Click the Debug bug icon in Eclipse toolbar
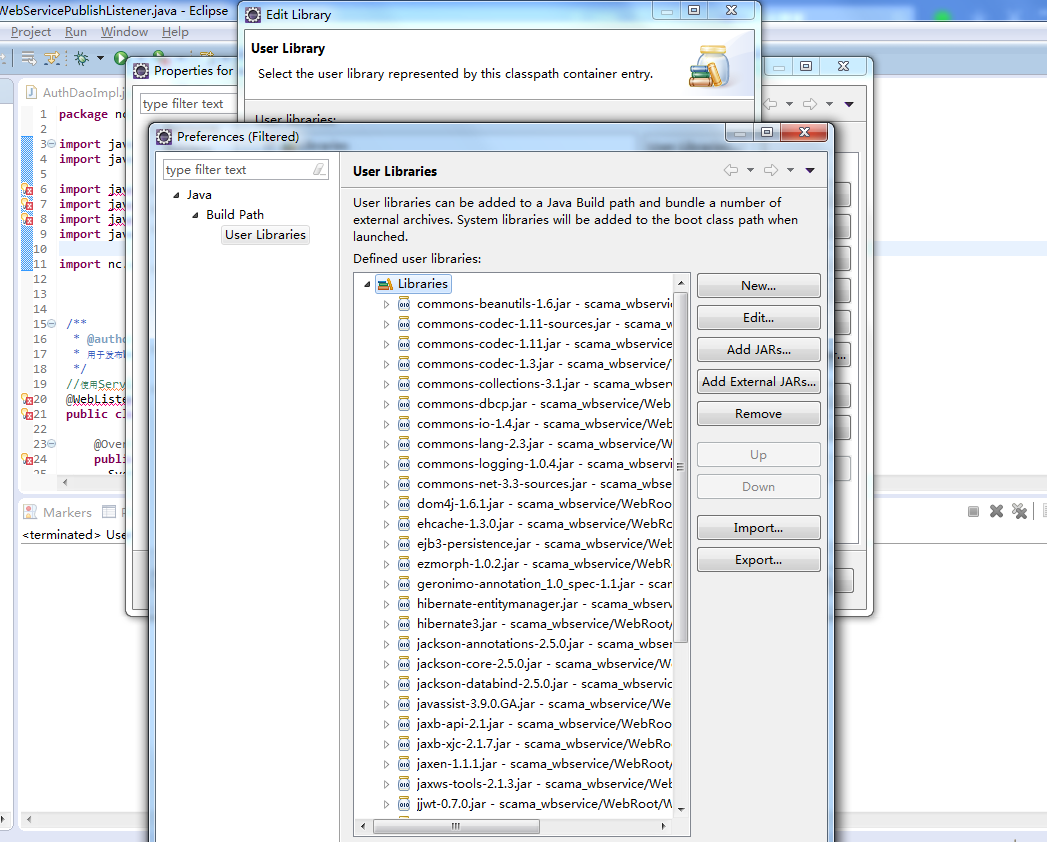Viewport: 1047px width, 842px height. pyautogui.click(x=81, y=59)
